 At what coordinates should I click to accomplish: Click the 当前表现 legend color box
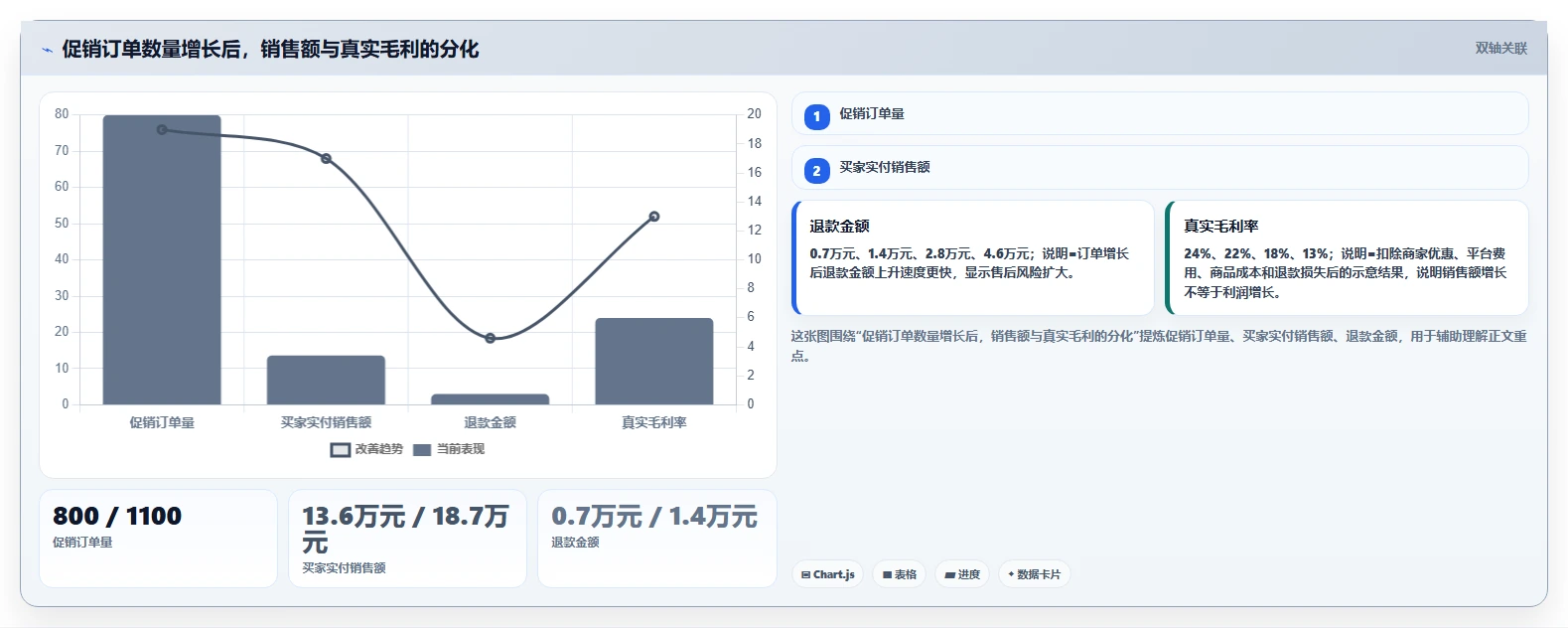[422, 450]
